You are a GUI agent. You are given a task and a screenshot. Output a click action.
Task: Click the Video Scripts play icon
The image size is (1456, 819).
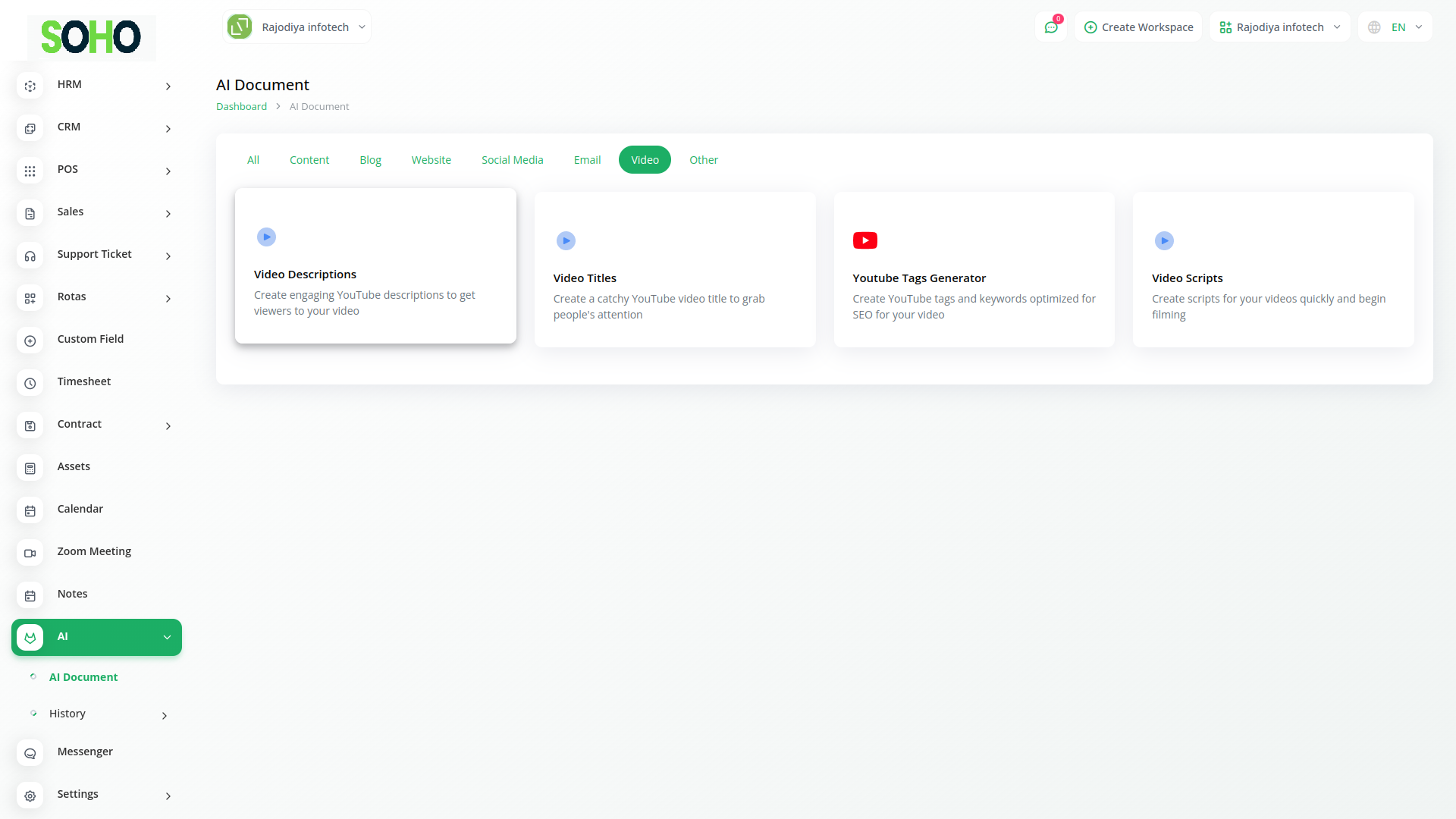pyautogui.click(x=1164, y=240)
